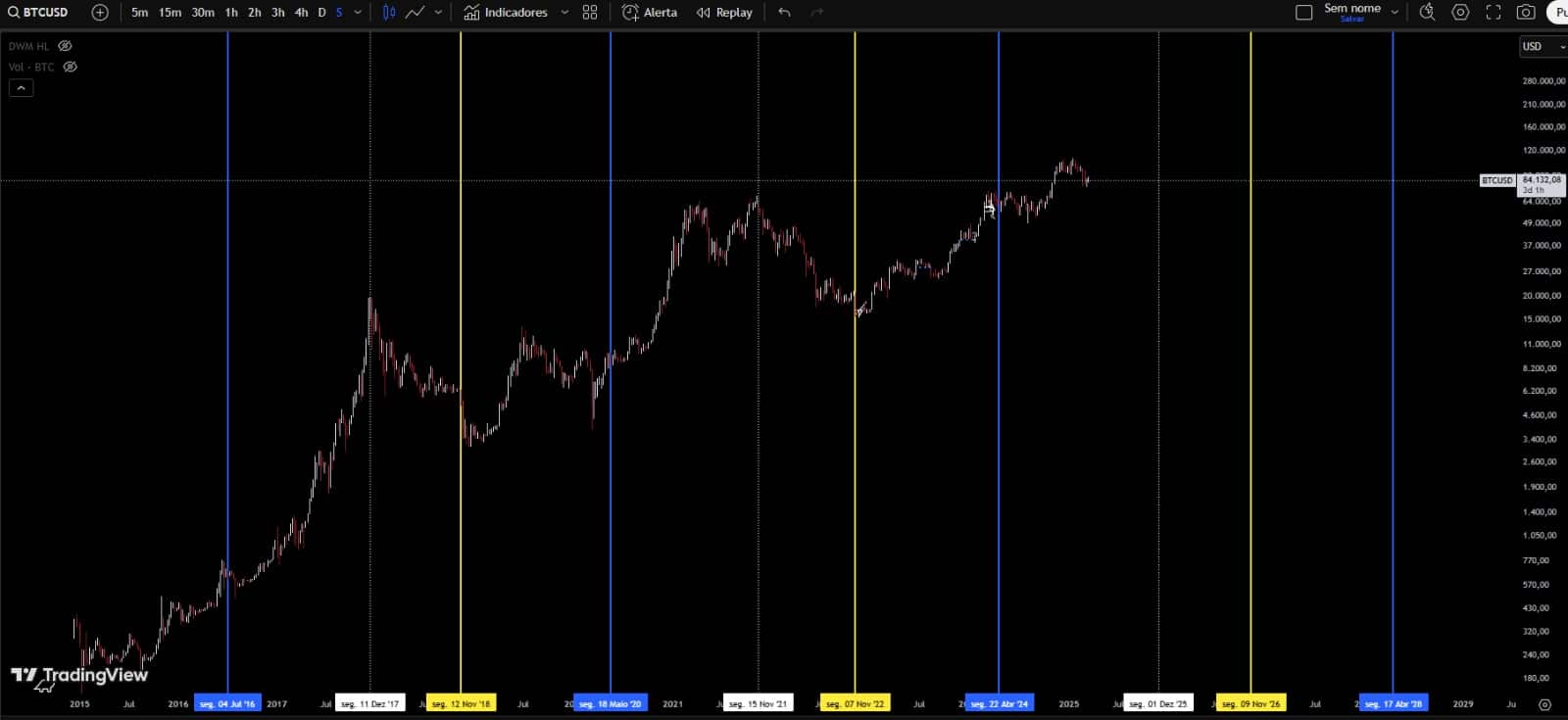Screen dimensions: 1568x720
Task: Open the USD currency dropdown
Action: pyautogui.click(x=1543, y=46)
